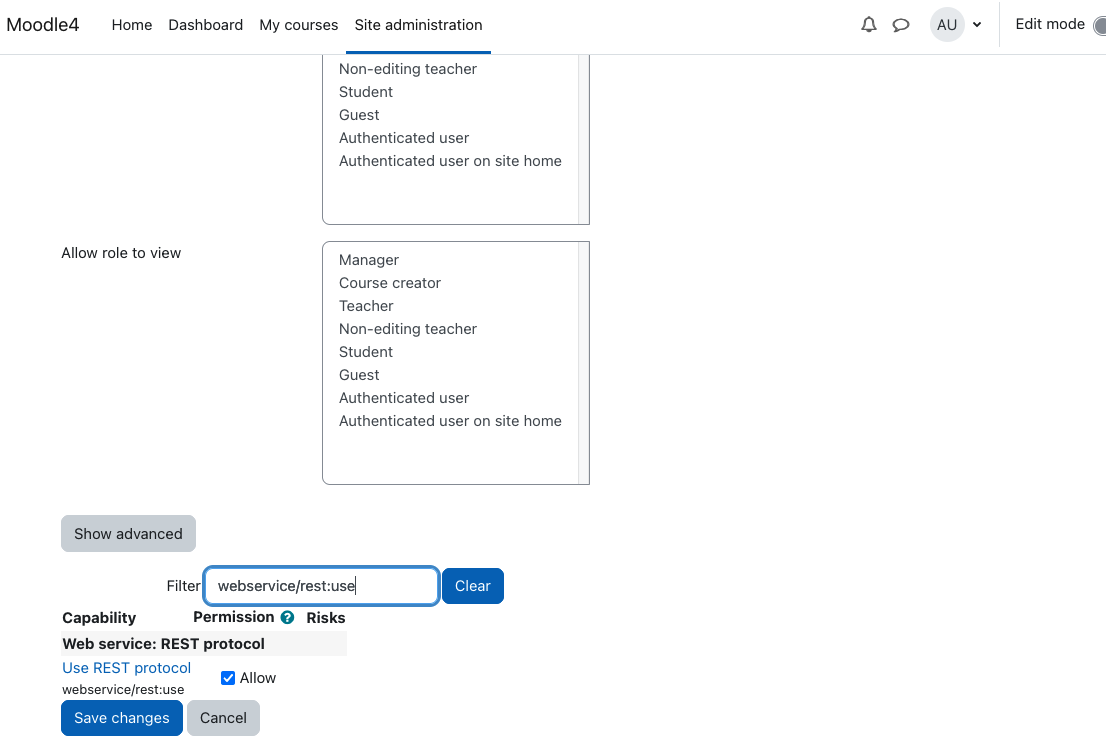The image size is (1106, 750).
Task: Go to the Home menu item
Action: [132, 25]
